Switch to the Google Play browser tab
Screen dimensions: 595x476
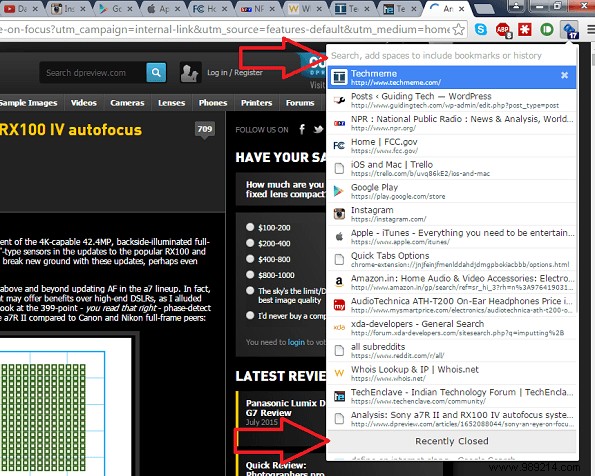point(115,8)
